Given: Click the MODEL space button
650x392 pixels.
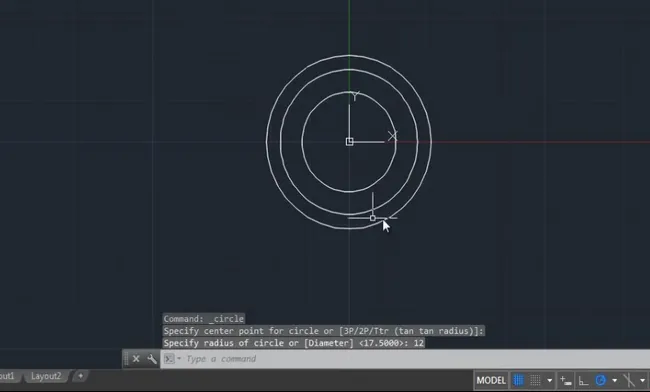Looking at the screenshot, I should pyautogui.click(x=491, y=380).
